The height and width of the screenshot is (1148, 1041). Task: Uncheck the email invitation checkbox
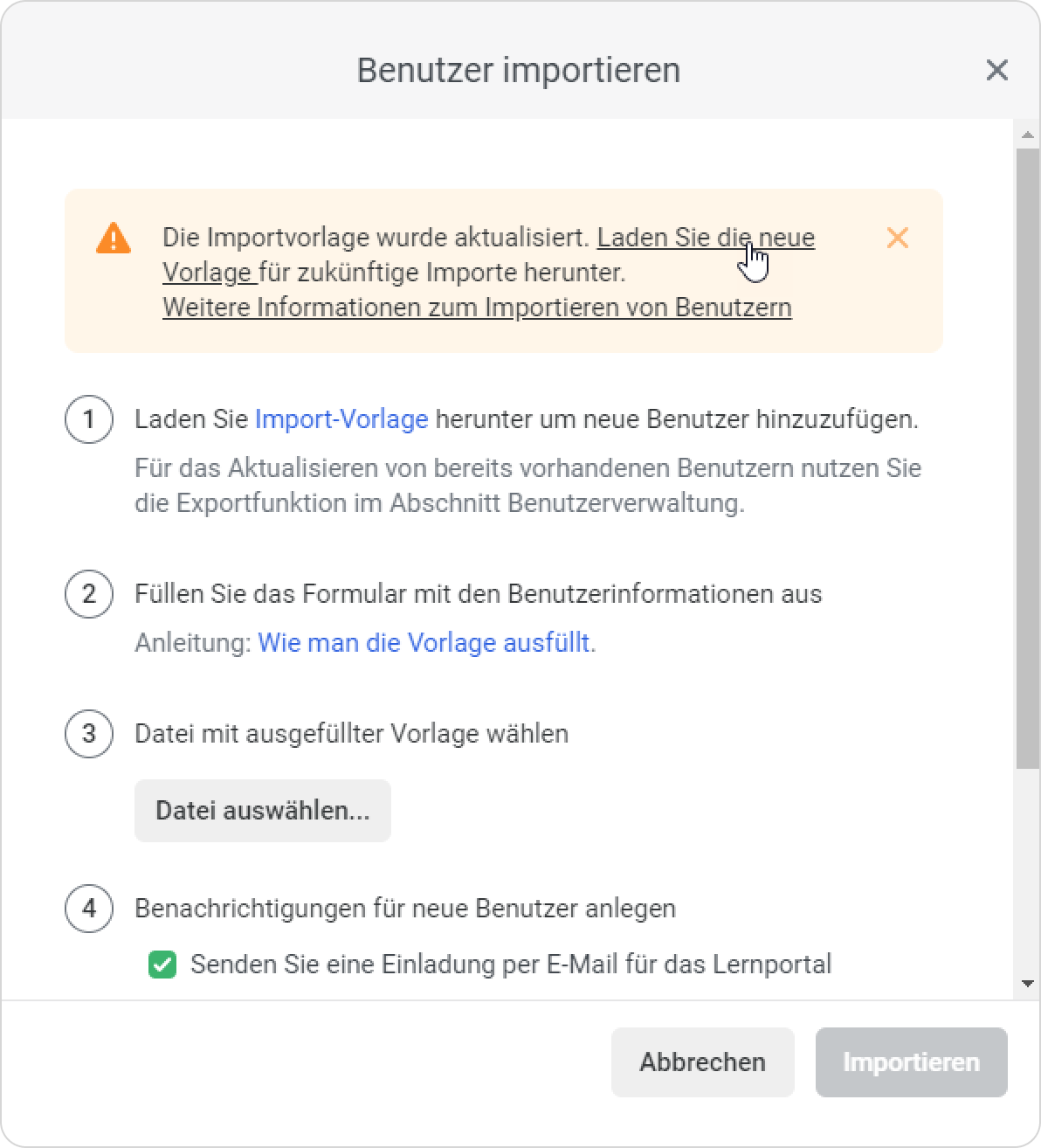click(x=162, y=965)
